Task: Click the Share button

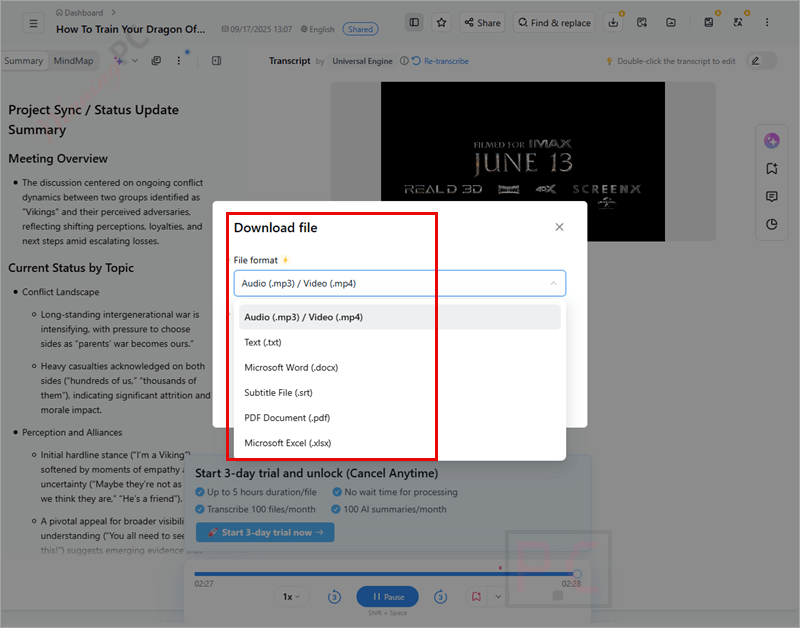Action: [x=482, y=22]
